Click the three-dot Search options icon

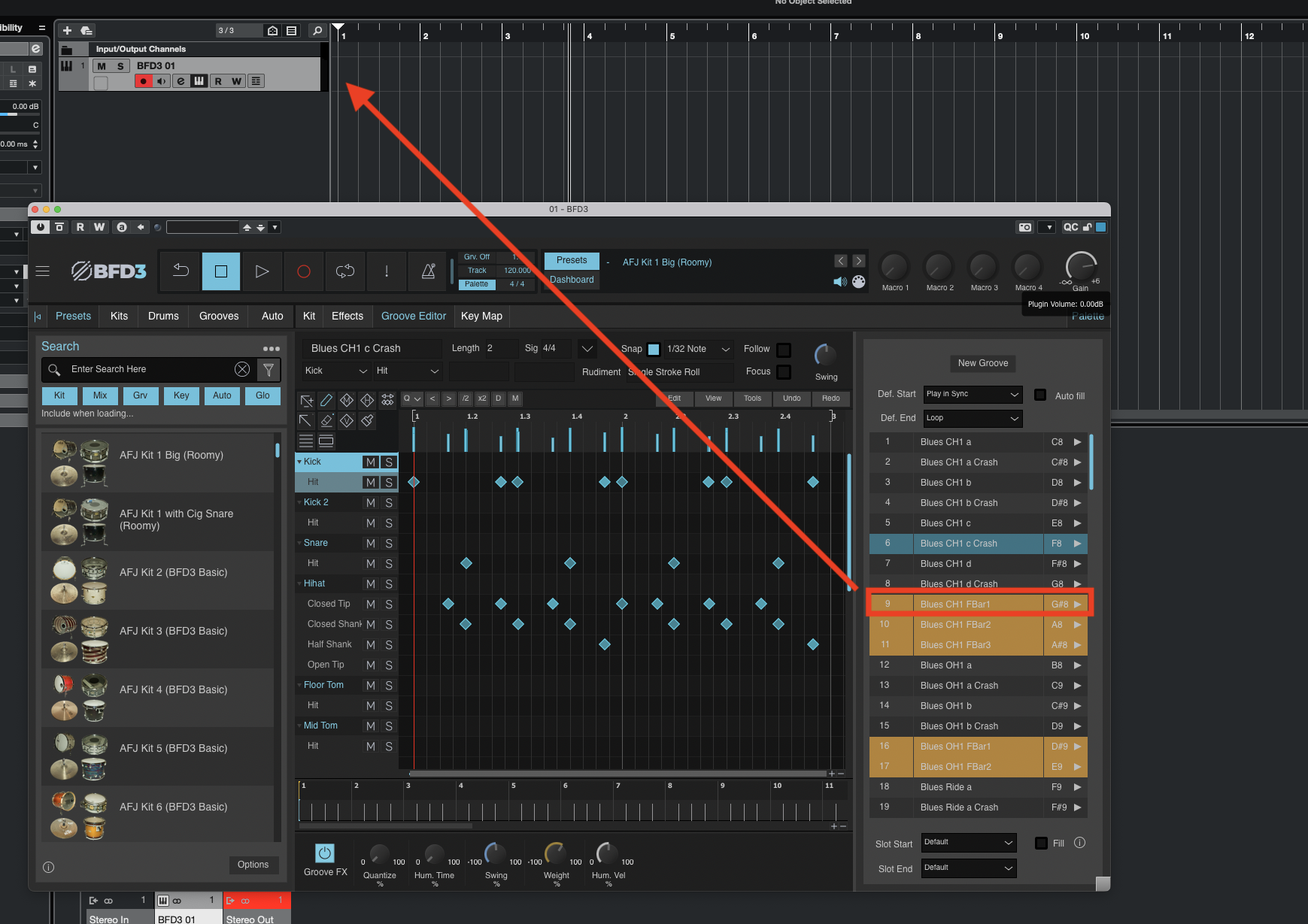272,349
